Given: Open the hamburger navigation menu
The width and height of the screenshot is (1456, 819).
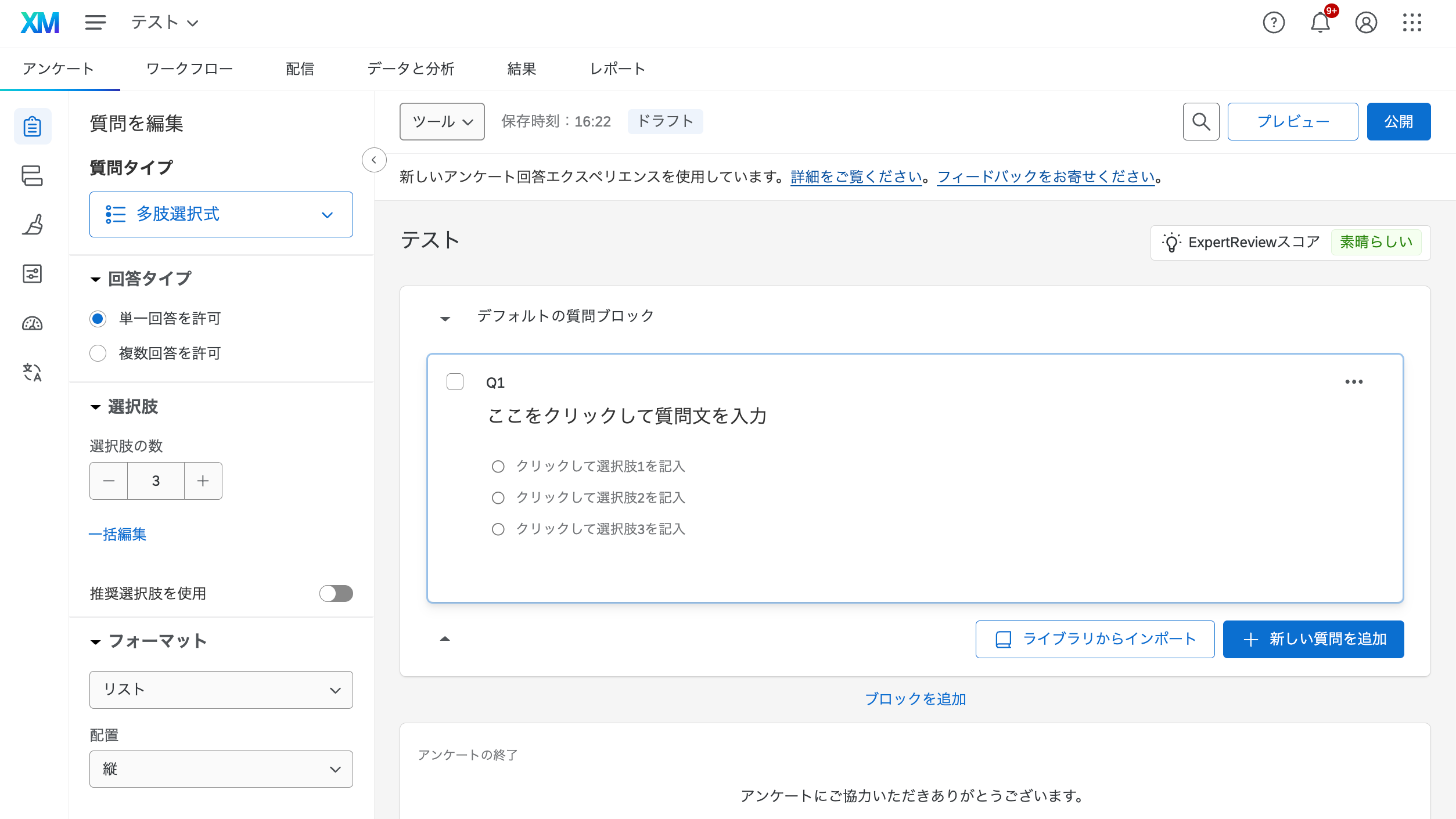Looking at the screenshot, I should 95,23.
